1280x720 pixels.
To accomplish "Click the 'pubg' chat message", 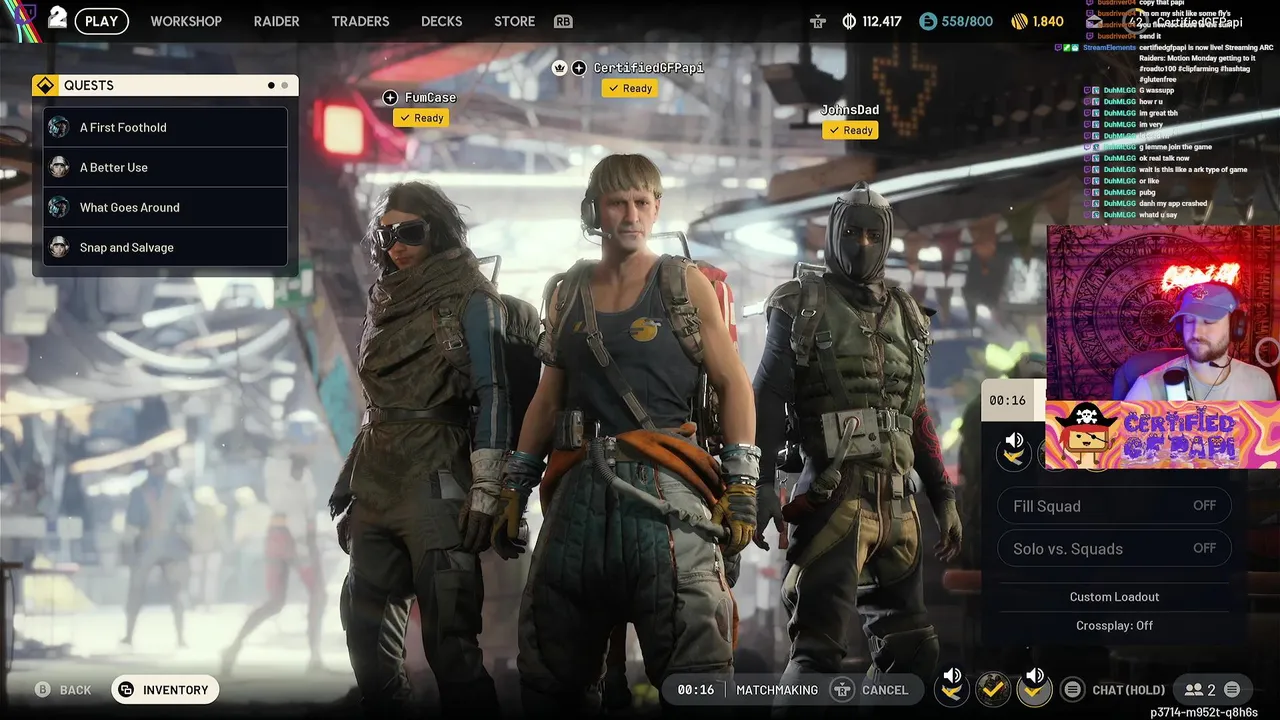I will [x=1148, y=192].
